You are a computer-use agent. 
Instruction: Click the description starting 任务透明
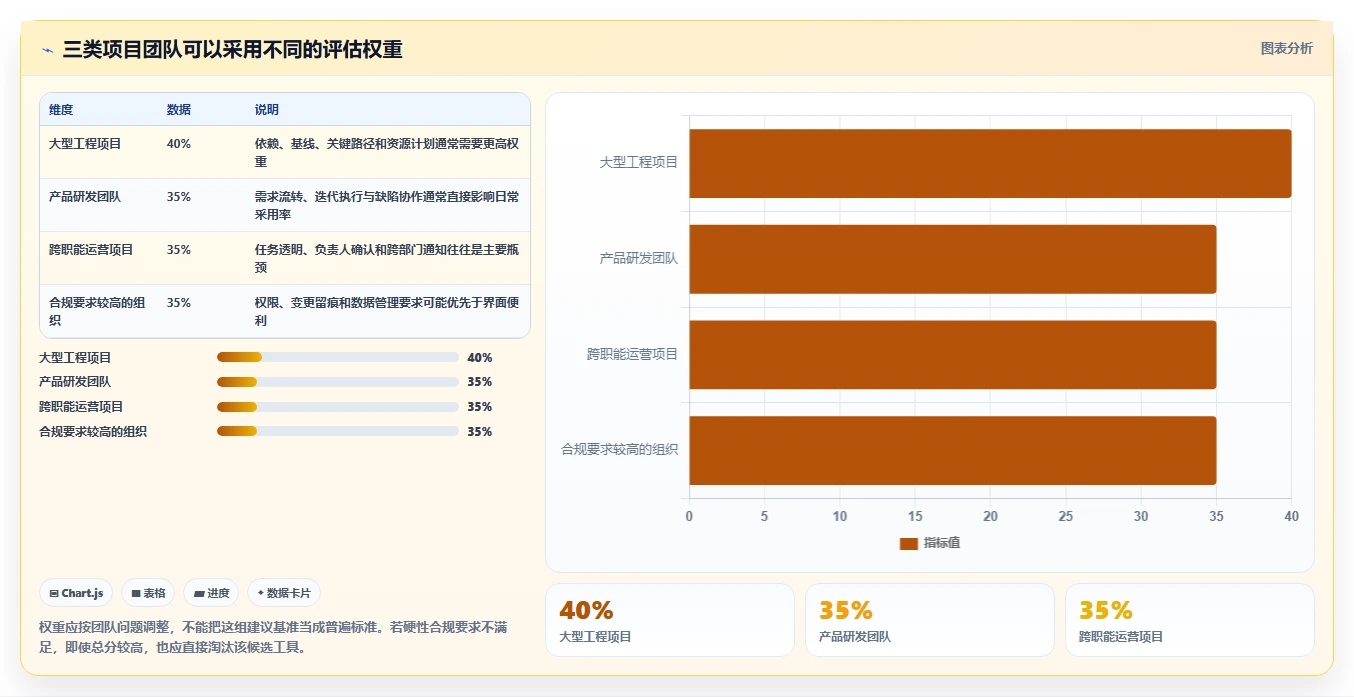point(387,259)
